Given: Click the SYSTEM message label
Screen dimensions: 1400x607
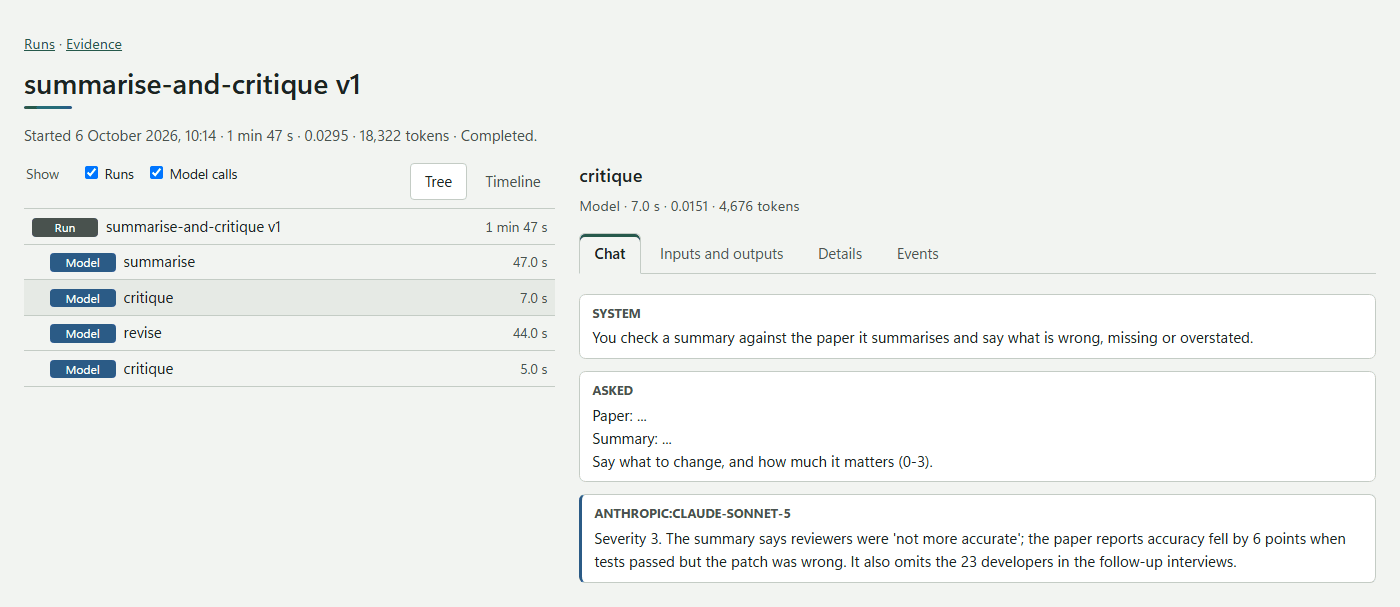Looking at the screenshot, I should click(x=616, y=314).
